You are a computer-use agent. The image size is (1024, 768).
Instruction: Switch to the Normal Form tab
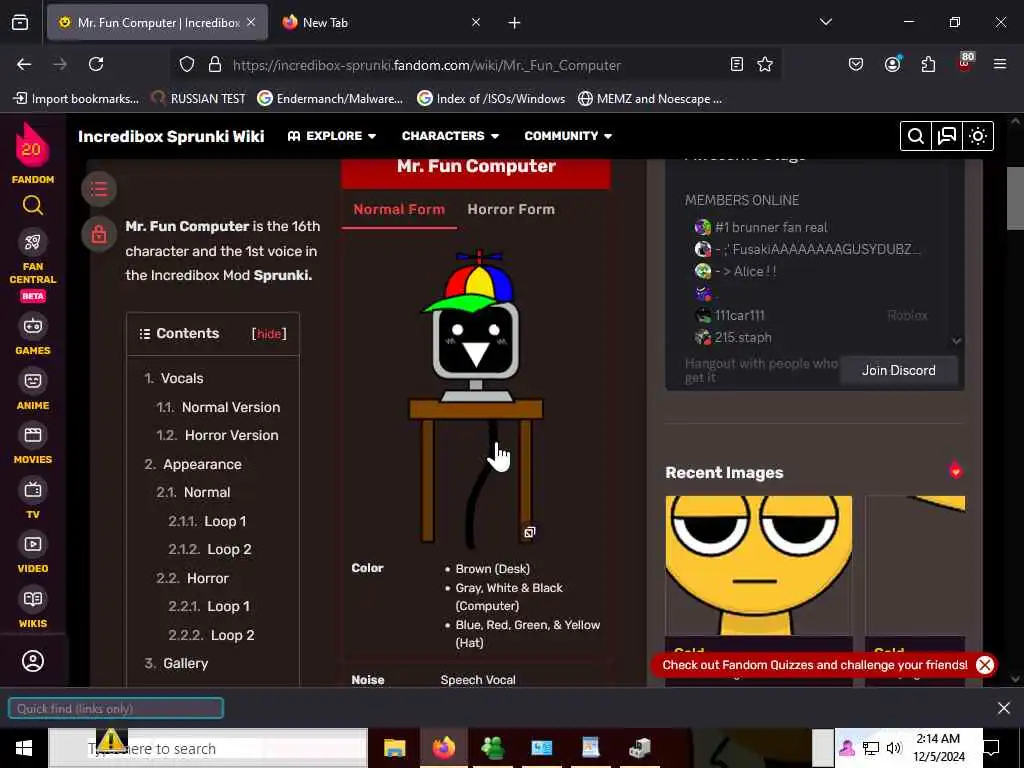[399, 210]
